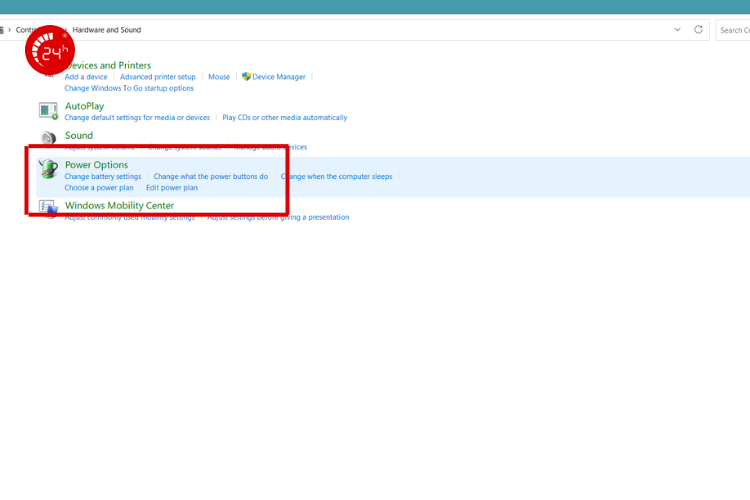Click the AutoPlay category icon
This screenshot has height=500, width=750.
click(x=48, y=110)
